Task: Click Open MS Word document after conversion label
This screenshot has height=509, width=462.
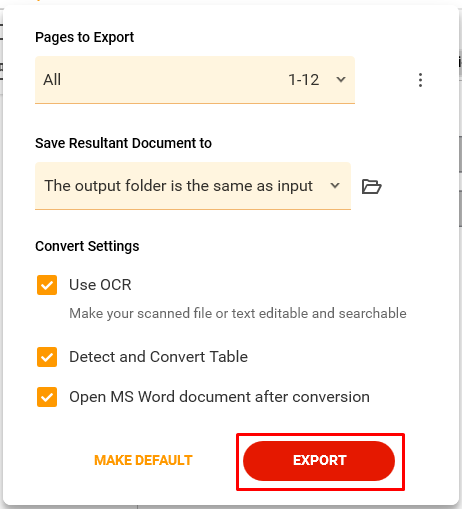Action: tap(219, 397)
